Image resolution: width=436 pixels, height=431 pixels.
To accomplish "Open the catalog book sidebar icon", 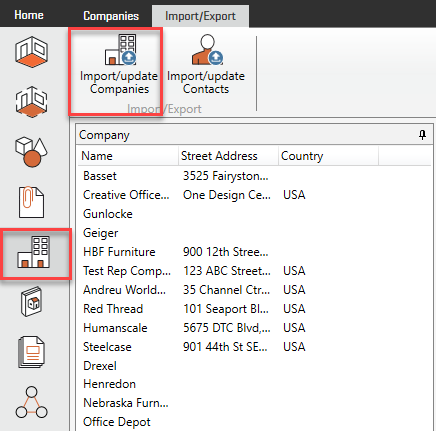I will (31, 302).
